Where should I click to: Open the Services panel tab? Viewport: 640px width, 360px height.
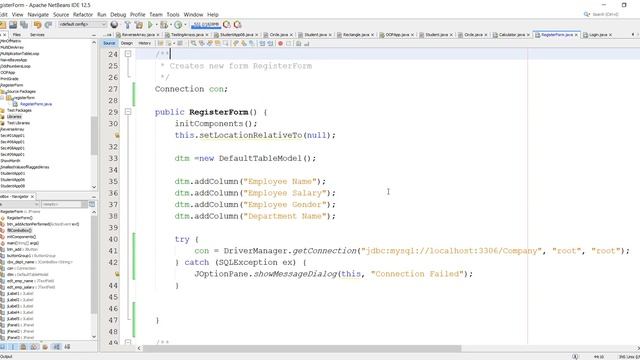(x=37, y=35)
